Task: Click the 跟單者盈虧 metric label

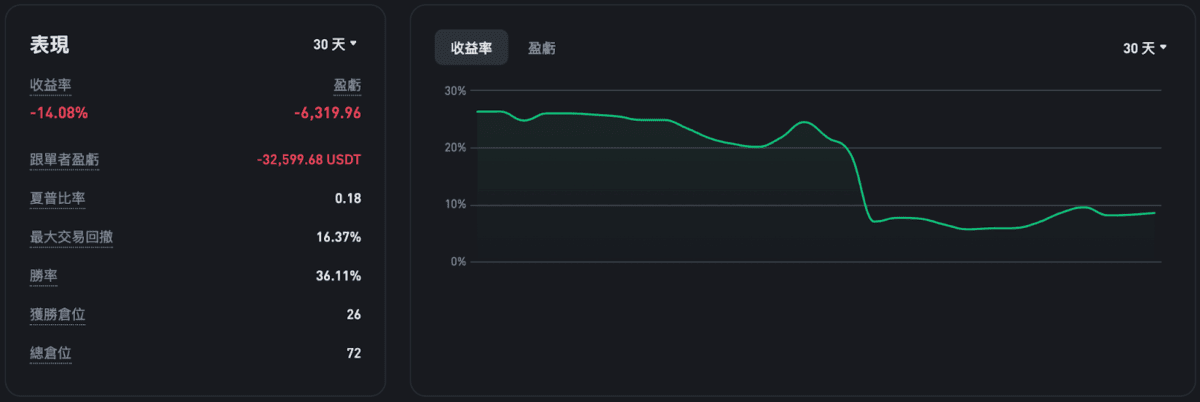Action: [x=64, y=160]
